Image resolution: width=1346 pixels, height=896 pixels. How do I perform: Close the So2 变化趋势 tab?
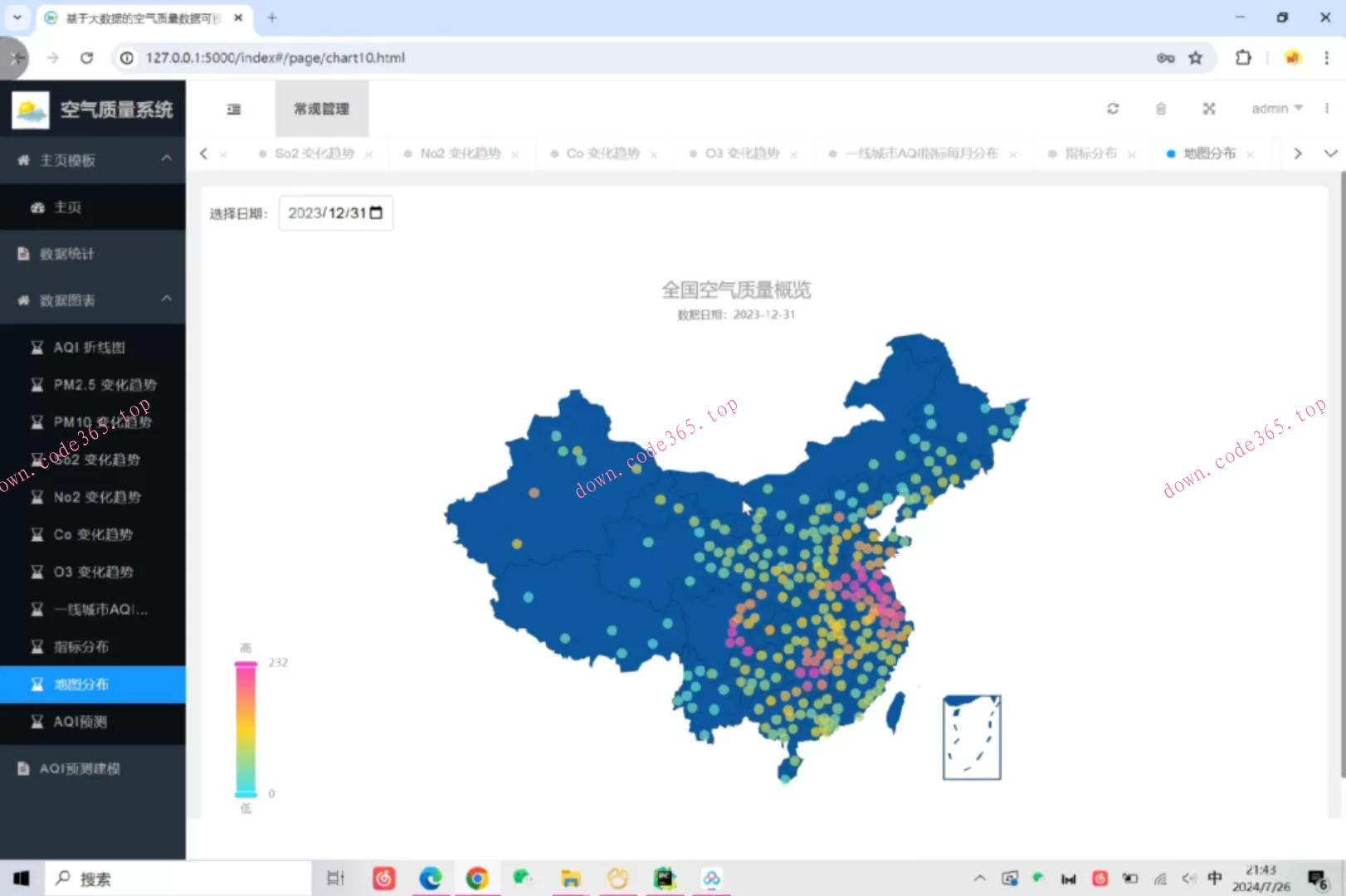[x=370, y=153]
